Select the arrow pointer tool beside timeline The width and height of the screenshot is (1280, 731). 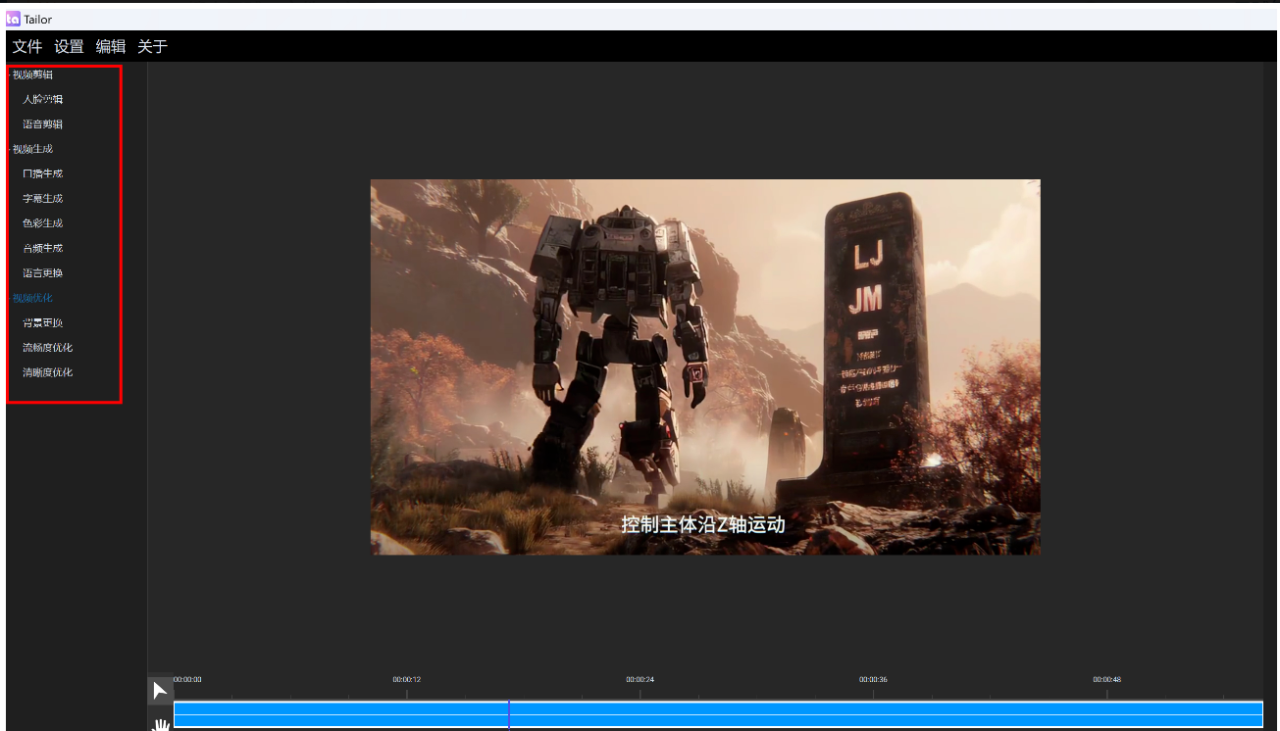pyautogui.click(x=160, y=690)
